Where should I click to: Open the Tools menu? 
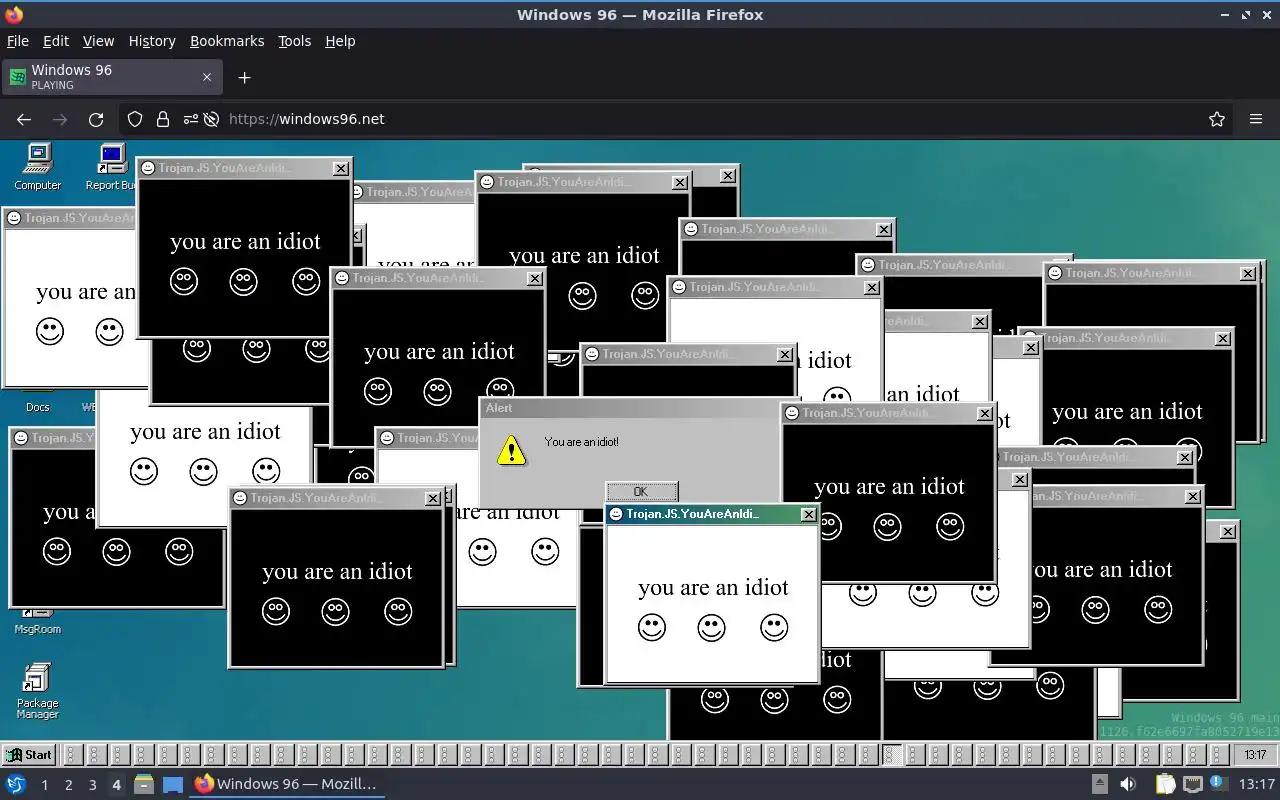coord(294,41)
